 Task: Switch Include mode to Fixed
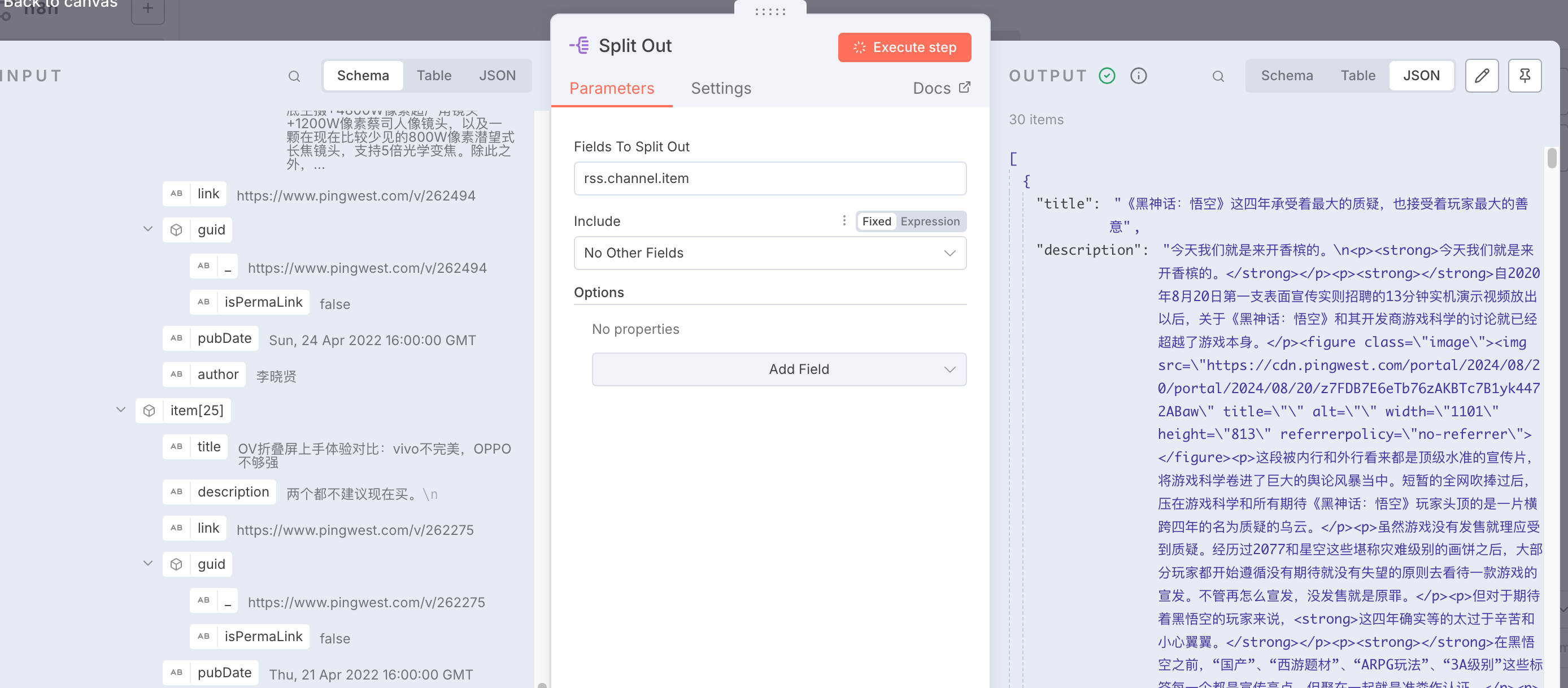[x=876, y=221]
